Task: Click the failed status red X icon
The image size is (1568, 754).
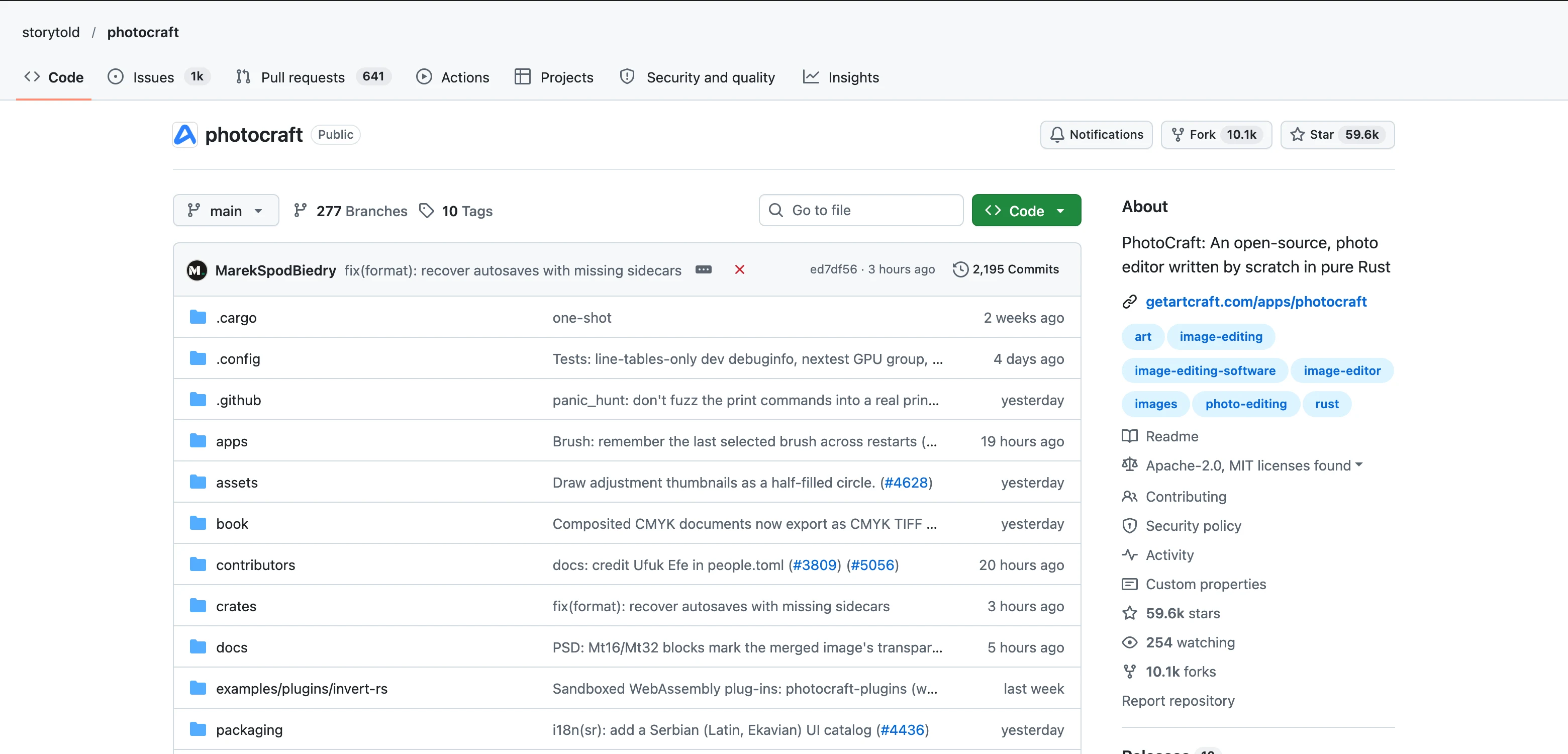Action: click(x=740, y=270)
